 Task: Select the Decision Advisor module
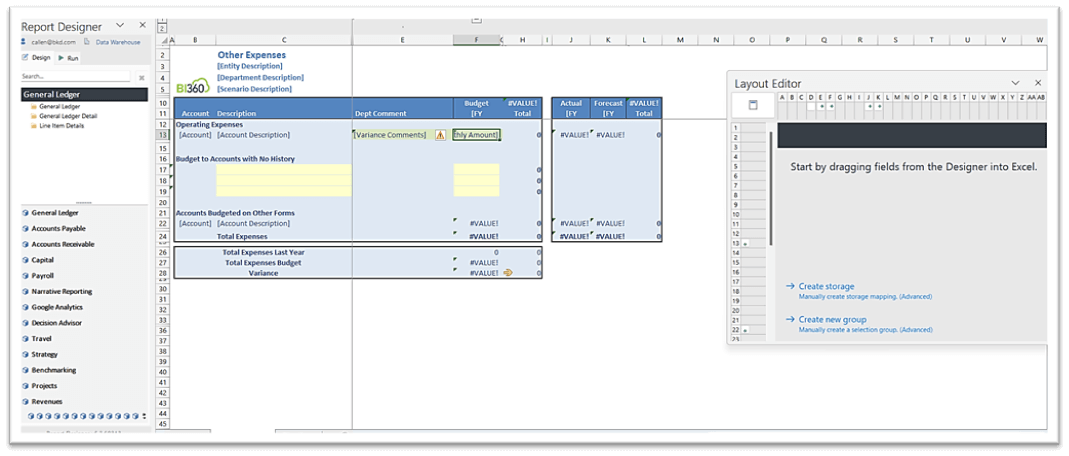tap(56, 323)
